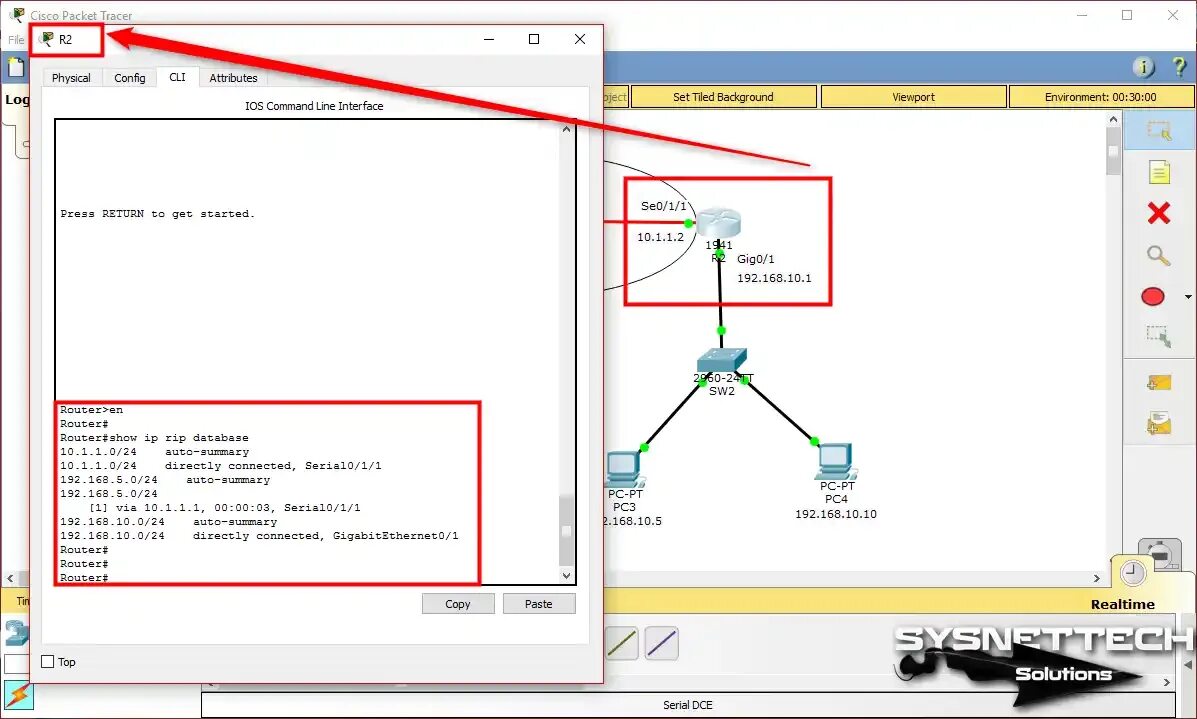
Task: Click the Realtime clock icon
Action: [x=1133, y=573]
